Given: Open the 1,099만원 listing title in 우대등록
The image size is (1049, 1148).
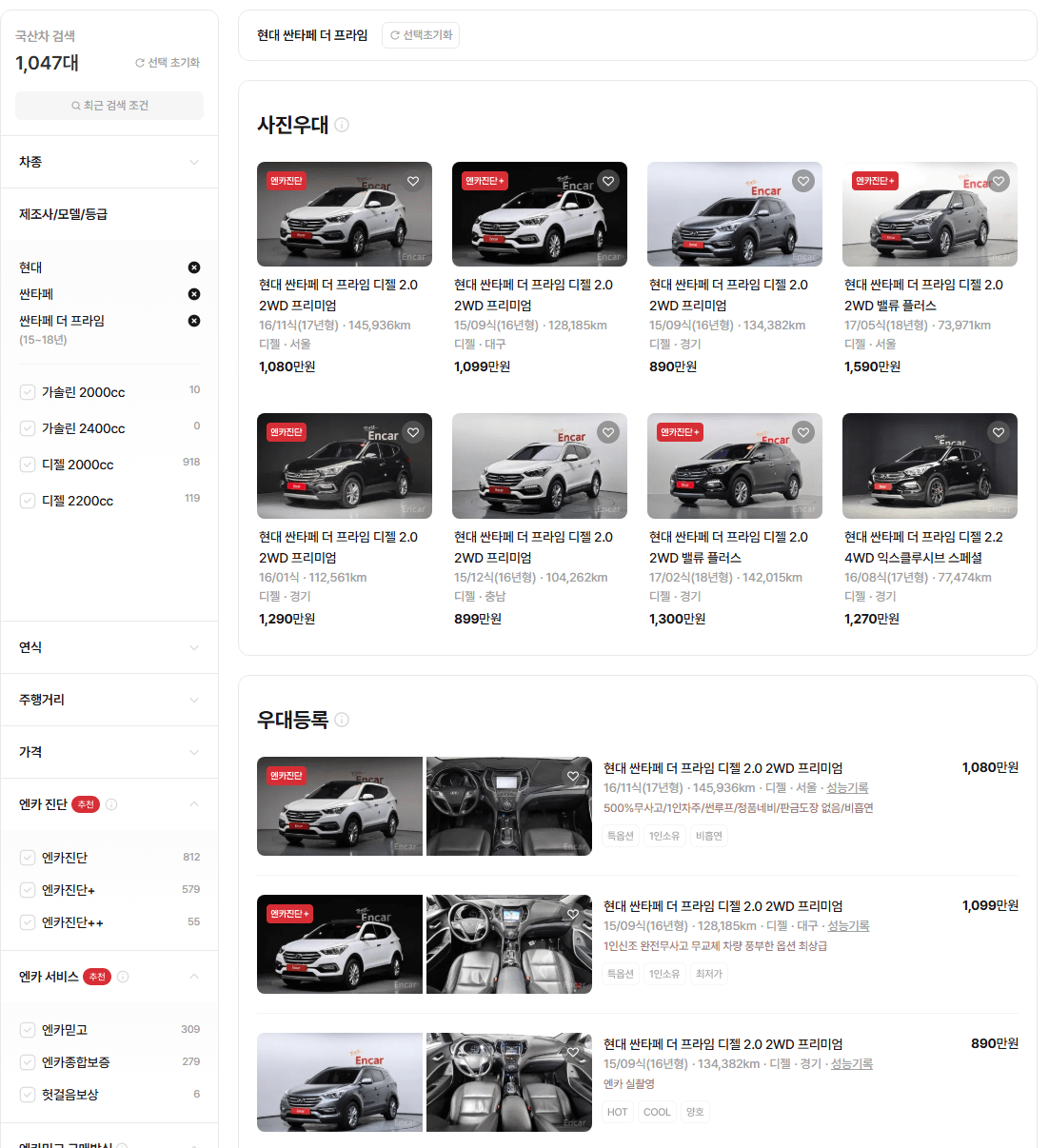Looking at the screenshot, I should pyautogui.click(x=723, y=906).
